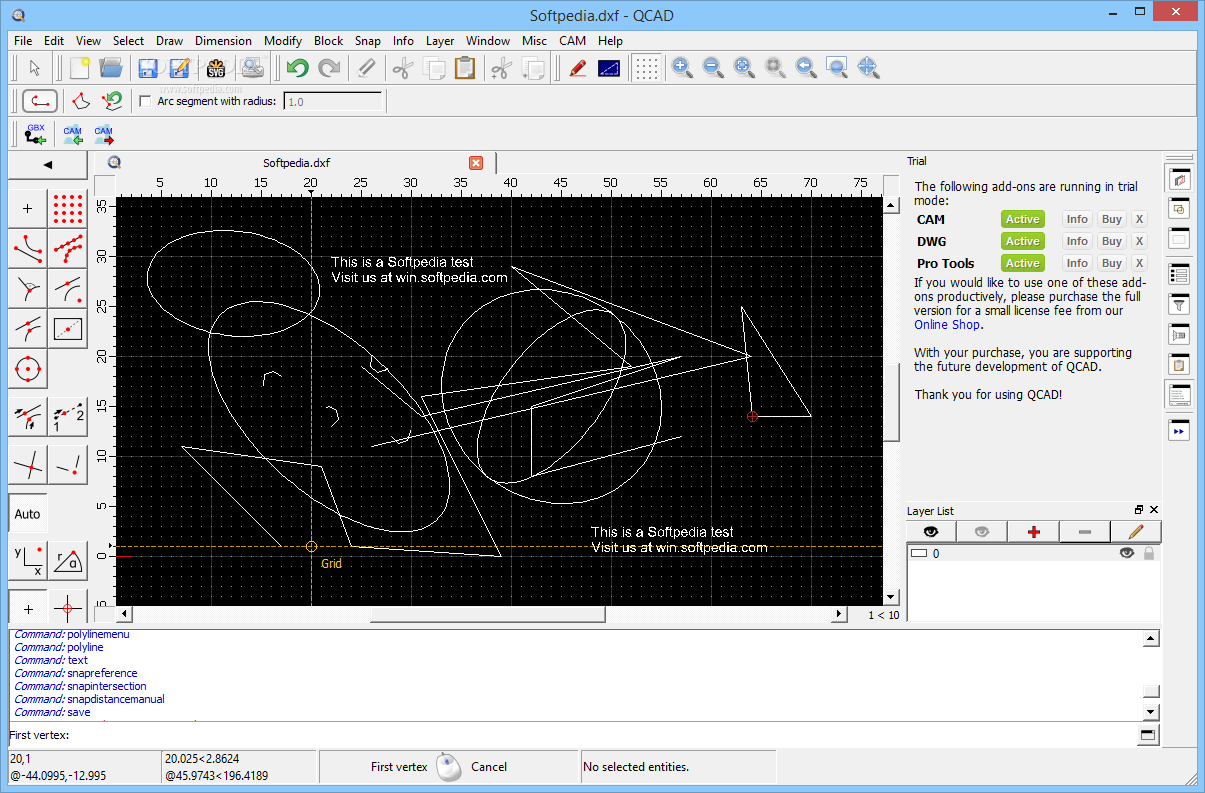Click Active button for CAM add-on
Viewport: 1205px width, 793px height.
click(x=1022, y=219)
